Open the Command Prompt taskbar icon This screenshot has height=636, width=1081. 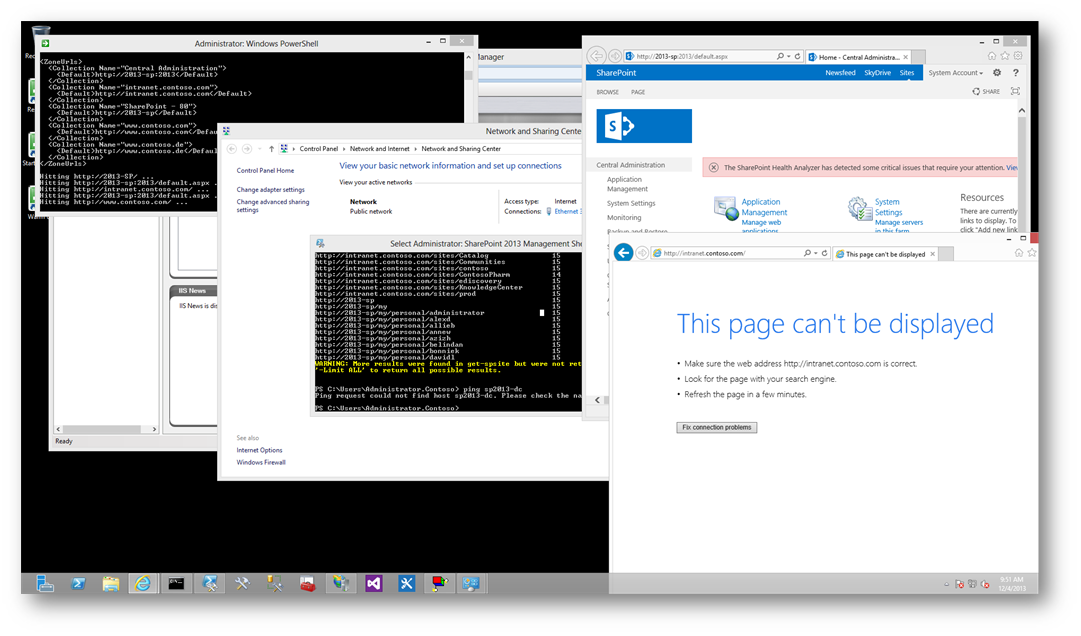(x=176, y=584)
